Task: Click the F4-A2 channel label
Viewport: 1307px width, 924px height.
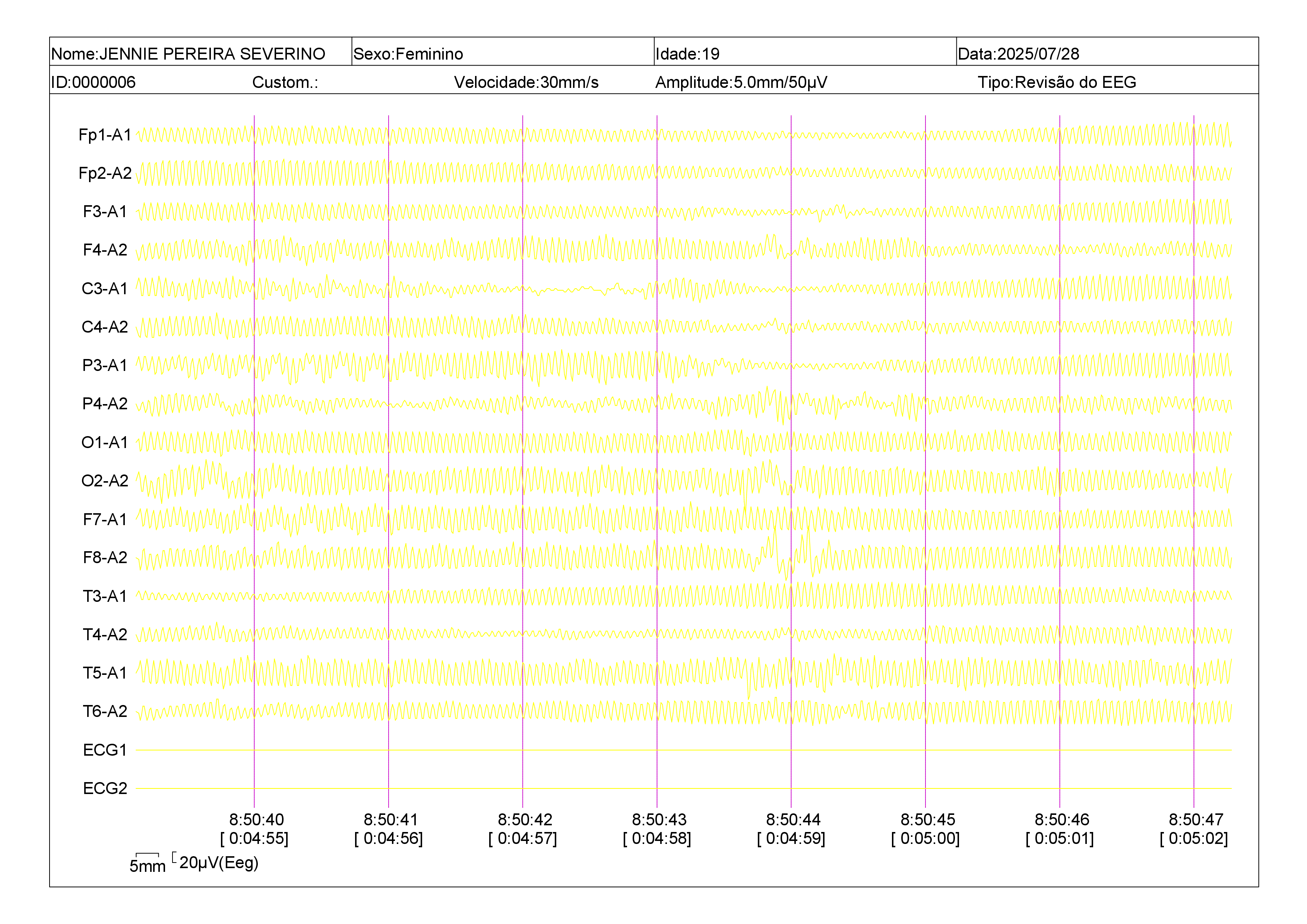Action: [105, 250]
